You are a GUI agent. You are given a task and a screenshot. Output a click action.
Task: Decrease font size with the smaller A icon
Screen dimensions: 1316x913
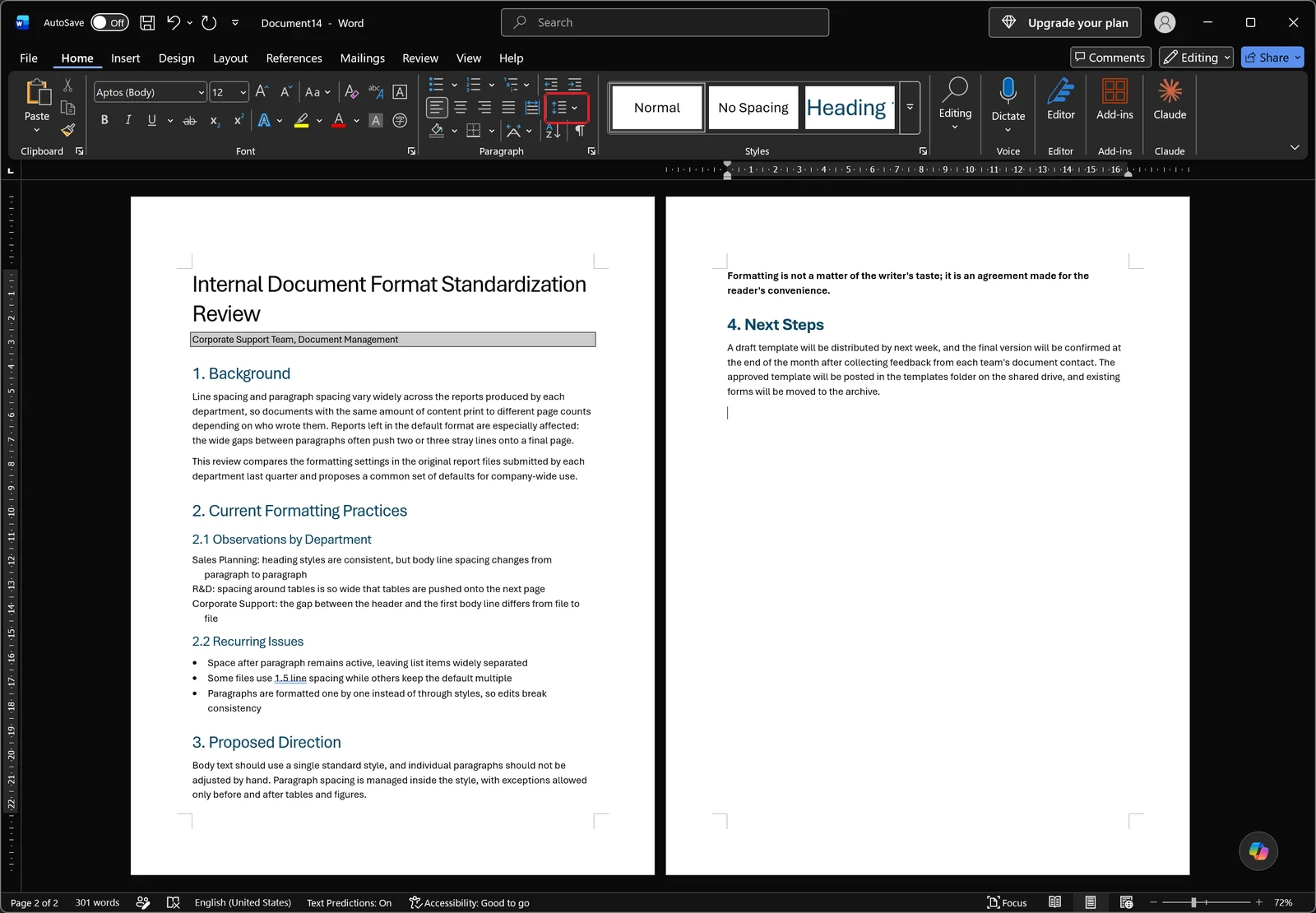(x=285, y=92)
